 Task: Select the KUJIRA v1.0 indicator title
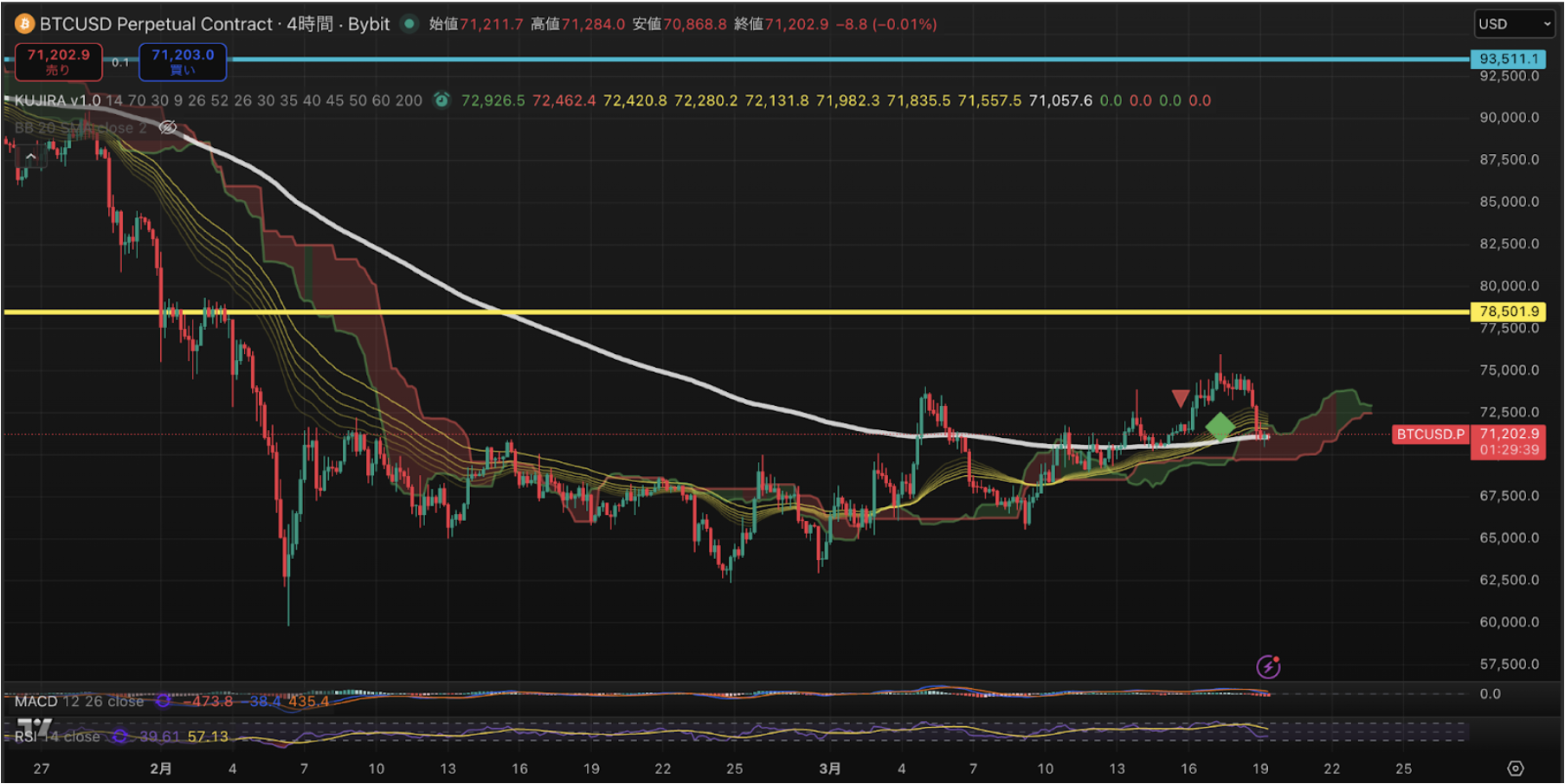[57, 100]
